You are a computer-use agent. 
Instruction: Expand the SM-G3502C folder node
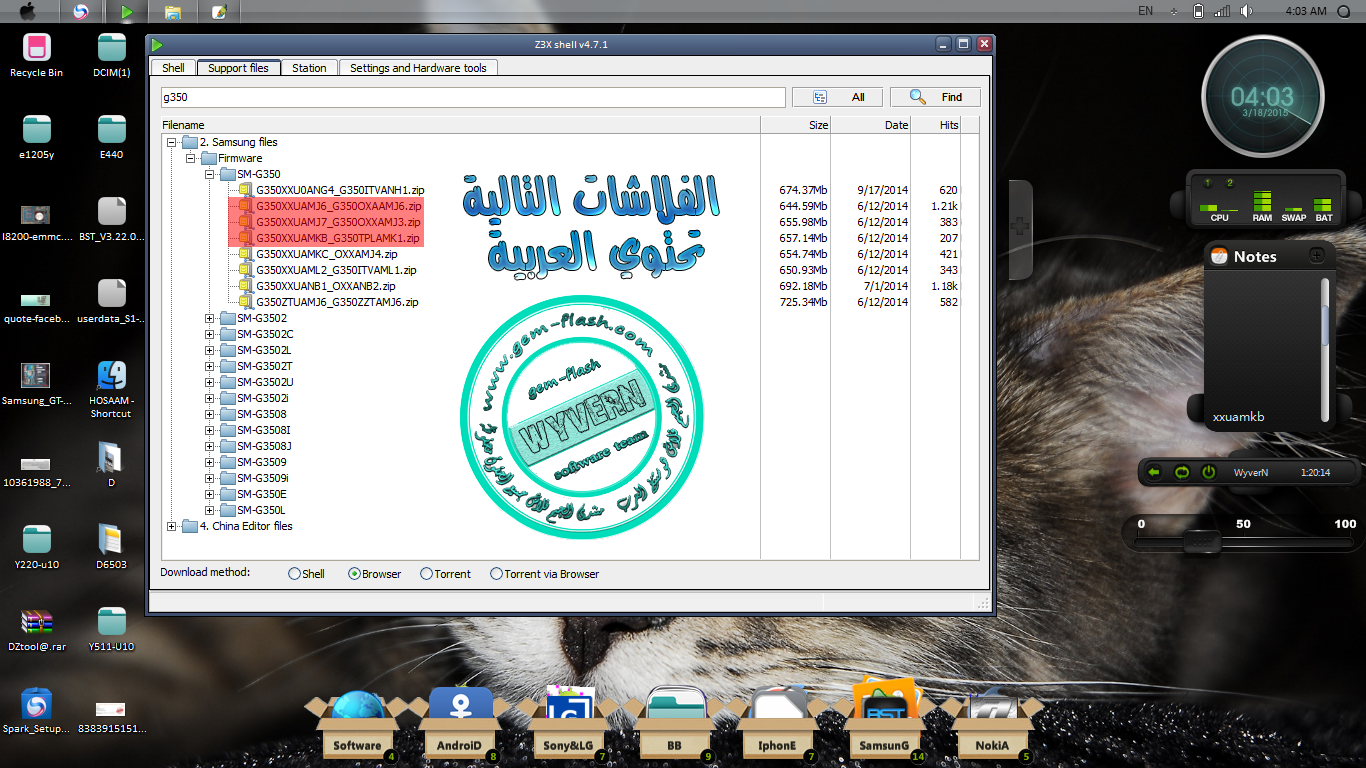point(209,334)
